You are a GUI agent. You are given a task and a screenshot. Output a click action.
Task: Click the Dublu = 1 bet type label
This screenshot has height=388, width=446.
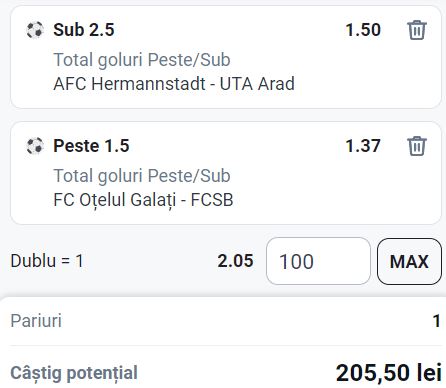click(47, 261)
